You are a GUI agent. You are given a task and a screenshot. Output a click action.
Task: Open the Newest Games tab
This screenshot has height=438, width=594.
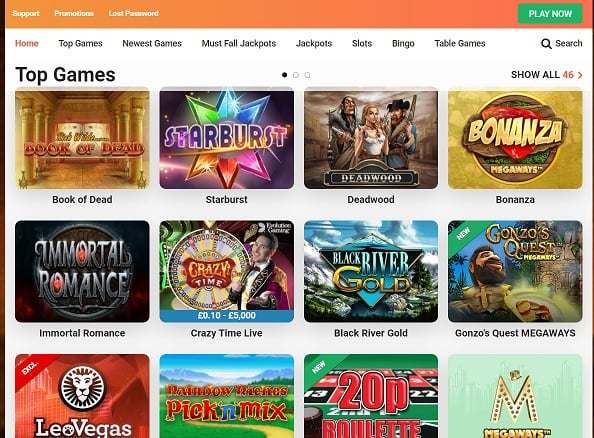(152, 44)
